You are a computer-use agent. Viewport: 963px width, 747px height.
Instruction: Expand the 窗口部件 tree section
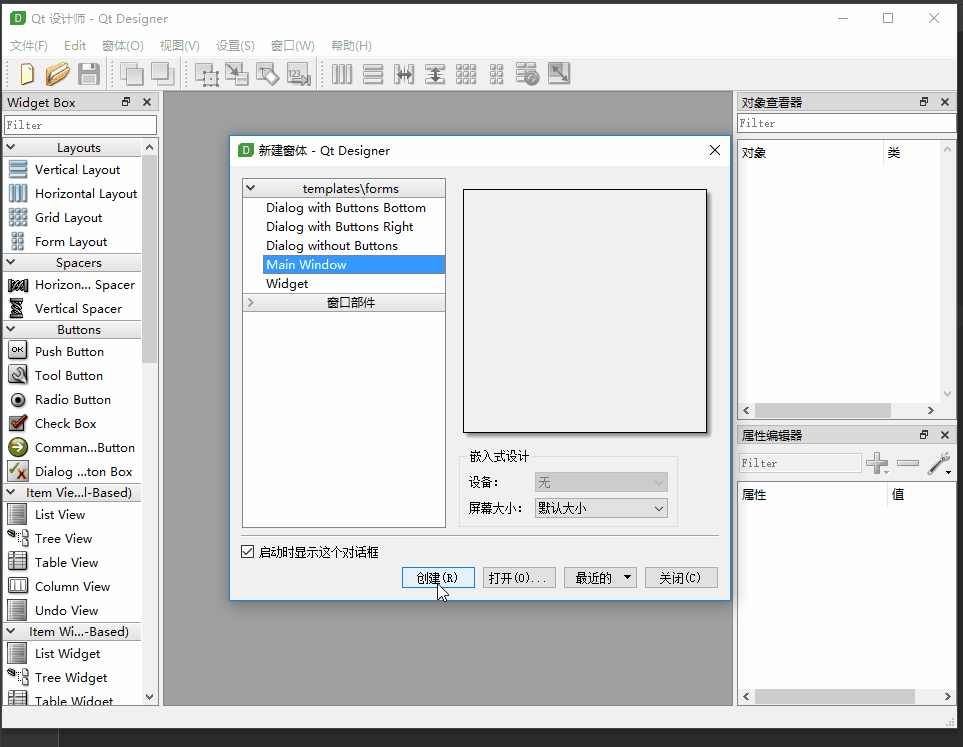[251, 302]
